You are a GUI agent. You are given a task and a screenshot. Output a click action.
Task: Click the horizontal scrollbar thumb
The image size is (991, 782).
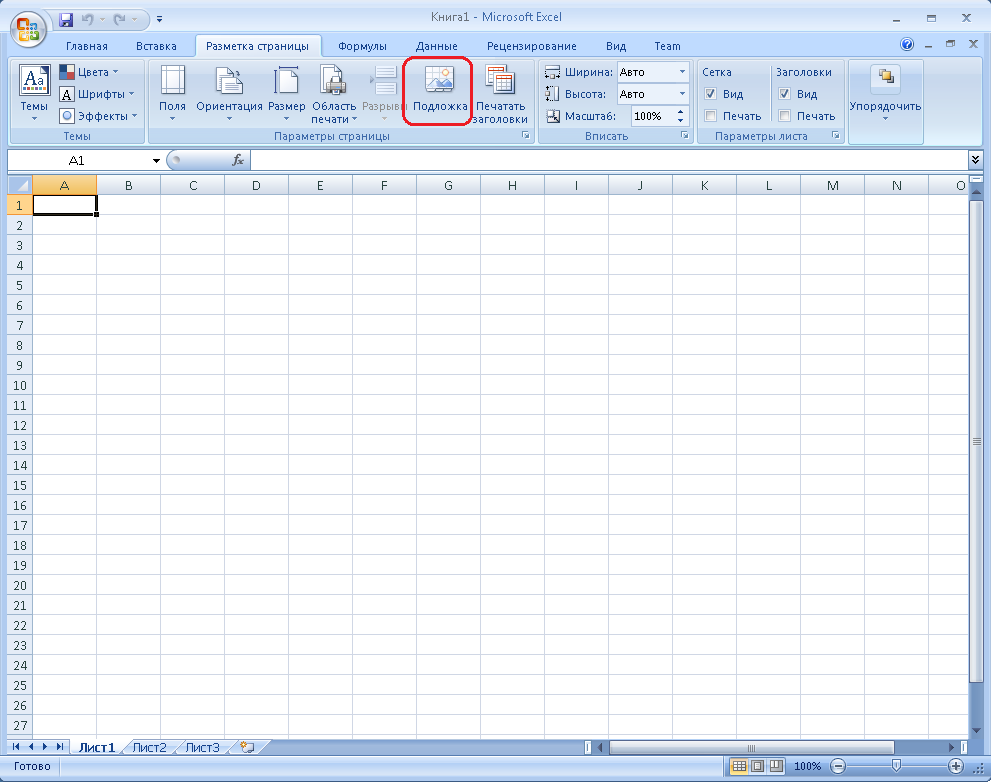(751, 747)
